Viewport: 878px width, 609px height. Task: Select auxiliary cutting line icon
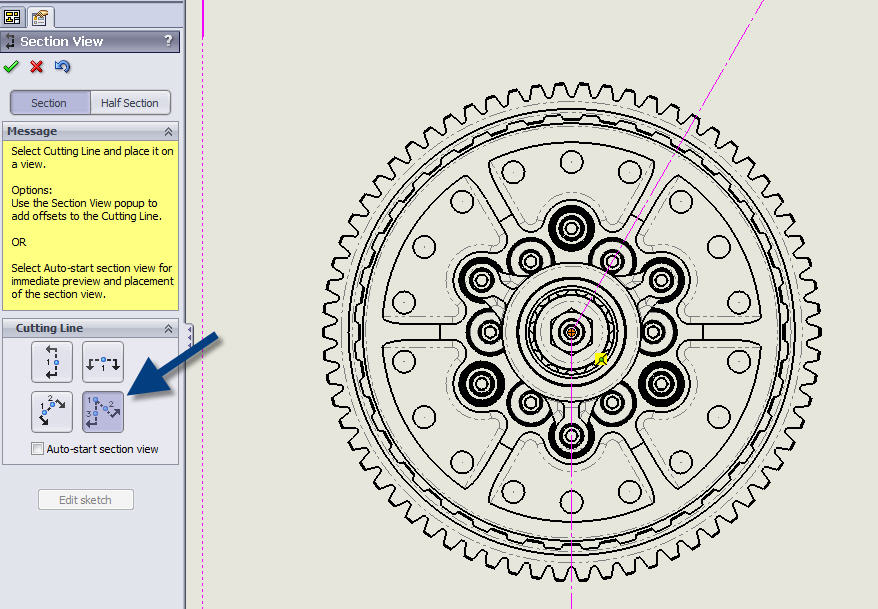pos(52,412)
